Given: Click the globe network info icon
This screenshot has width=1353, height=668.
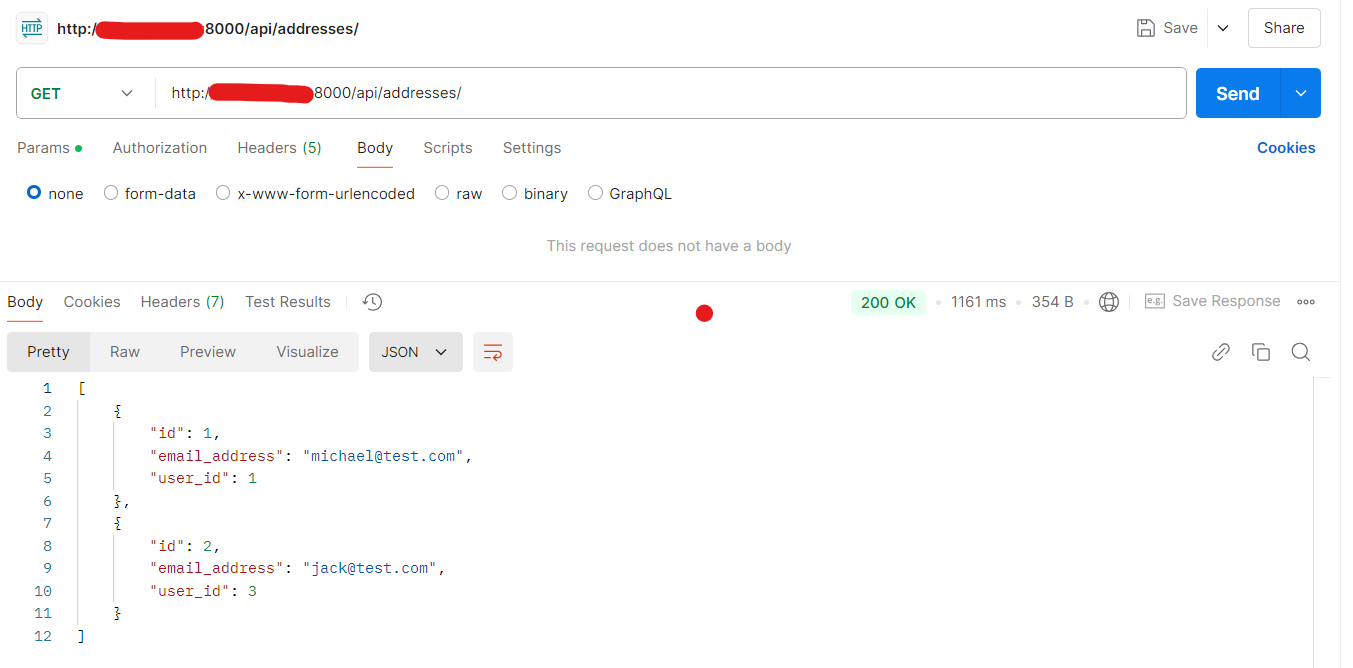Looking at the screenshot, I should click(x=1108, y=301).
